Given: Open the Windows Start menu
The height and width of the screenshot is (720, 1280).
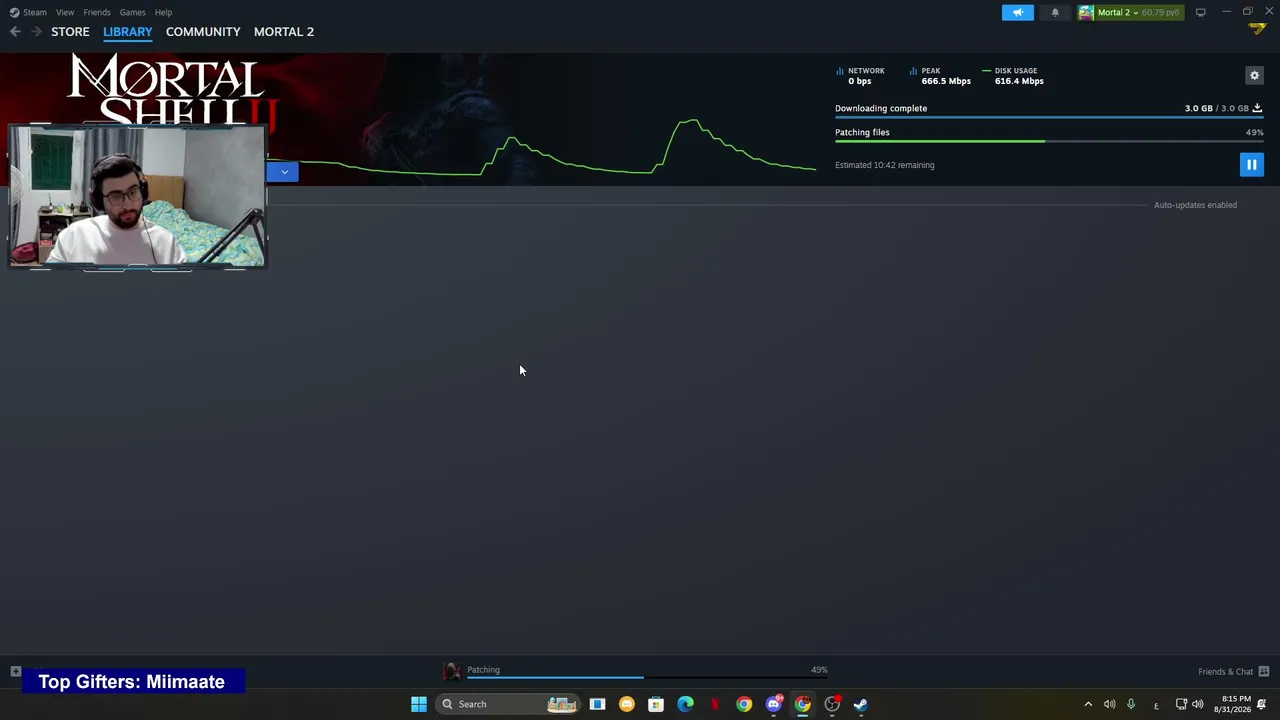Looking at the screenshot, I should [419, 704].
